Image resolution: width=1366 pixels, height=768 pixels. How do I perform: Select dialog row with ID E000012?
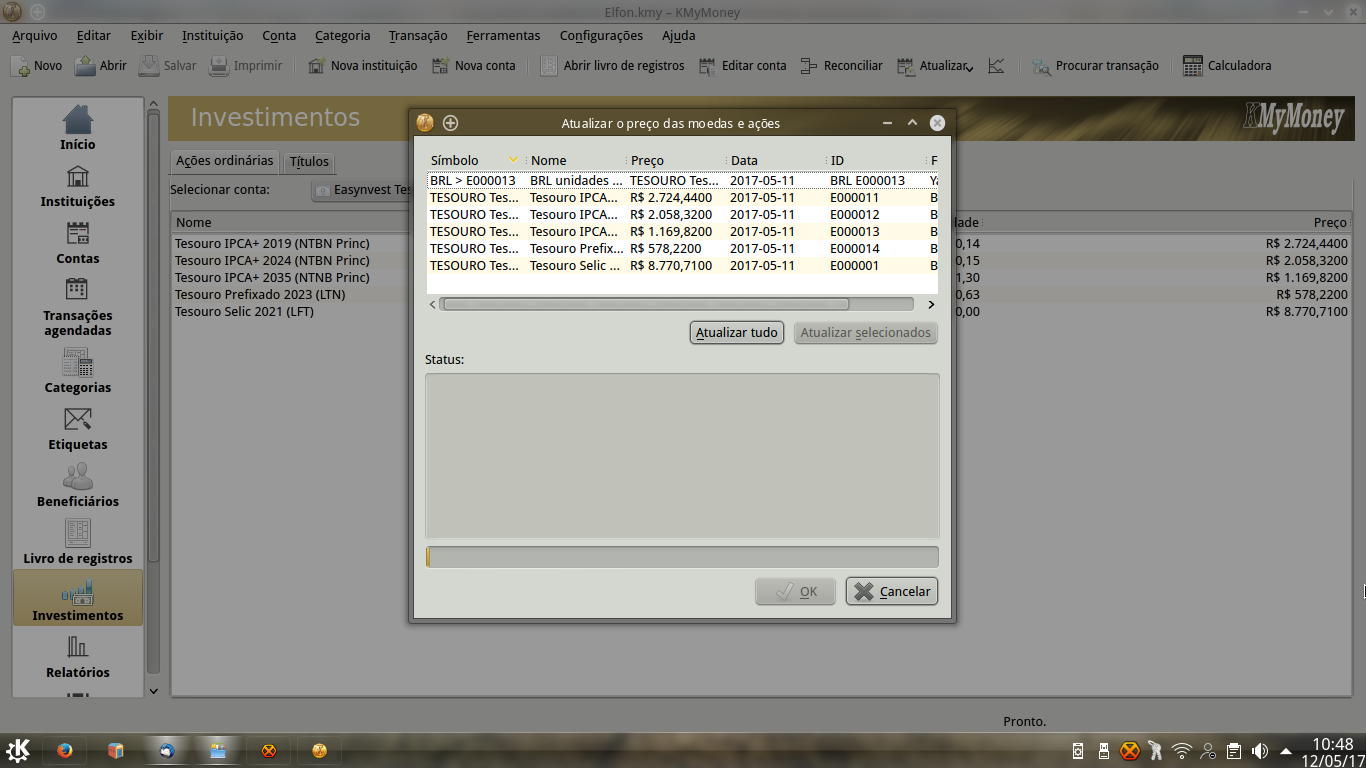tap(682, 215)
